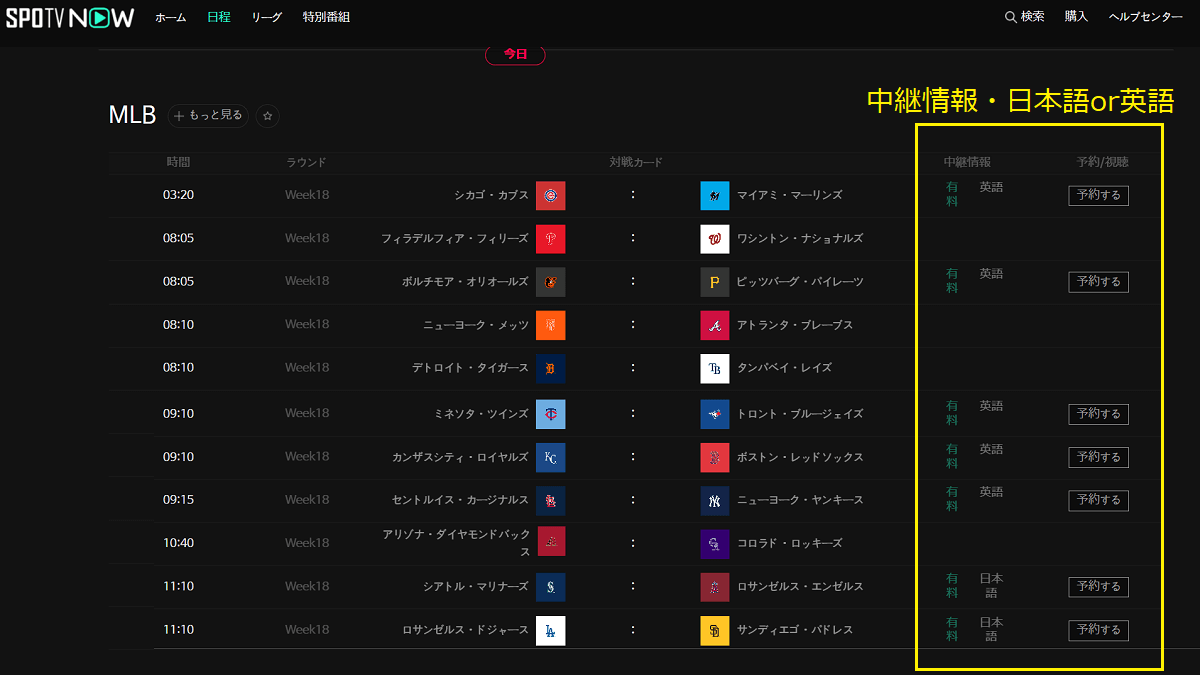Click the 時間 column header

[178, 162]
